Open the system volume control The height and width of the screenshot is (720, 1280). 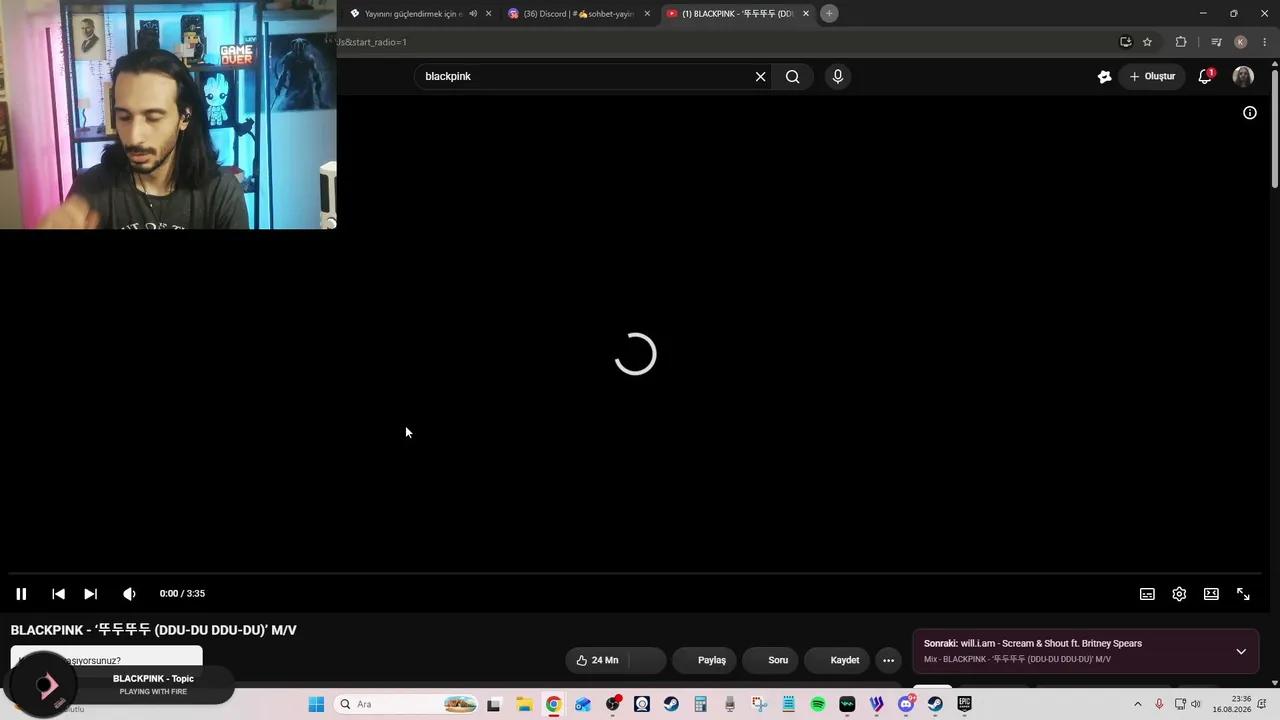point(1195,704)
